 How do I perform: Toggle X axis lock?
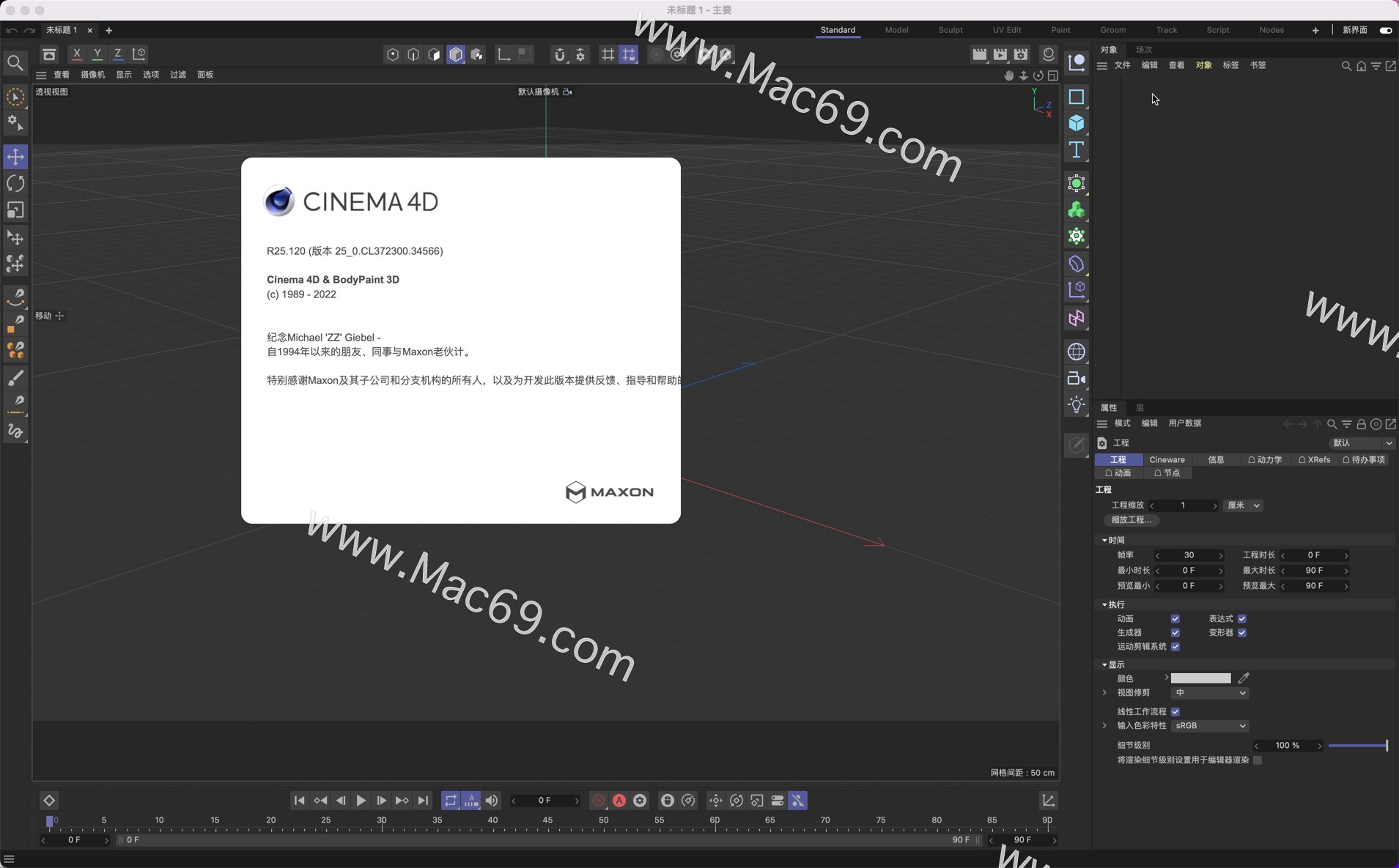[76, 54]
